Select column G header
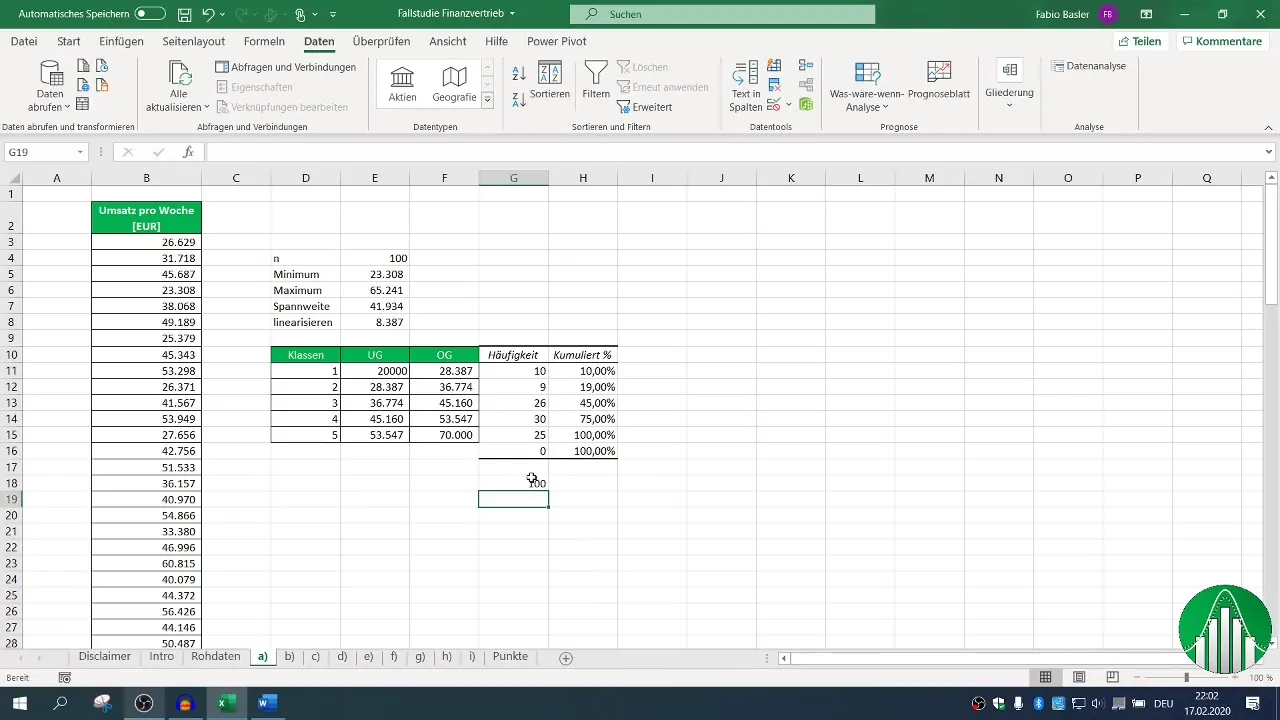Viewport: 1280px width, 720px height. [x=513, y=178]
